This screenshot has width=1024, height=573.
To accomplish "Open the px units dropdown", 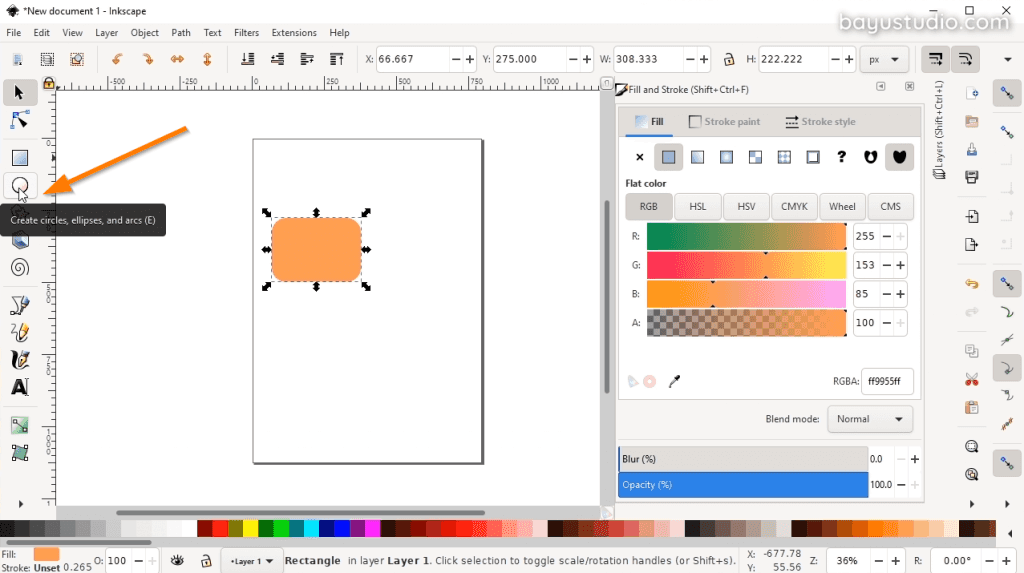I will (x=884, y=59).
